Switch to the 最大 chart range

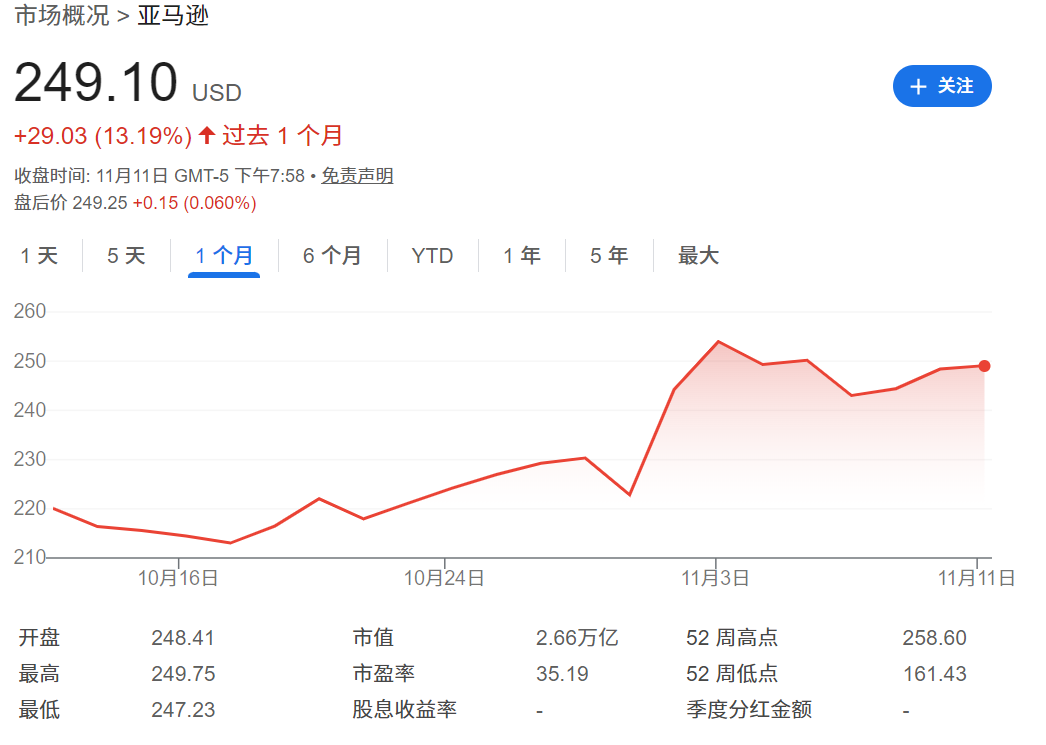point(697,255)
